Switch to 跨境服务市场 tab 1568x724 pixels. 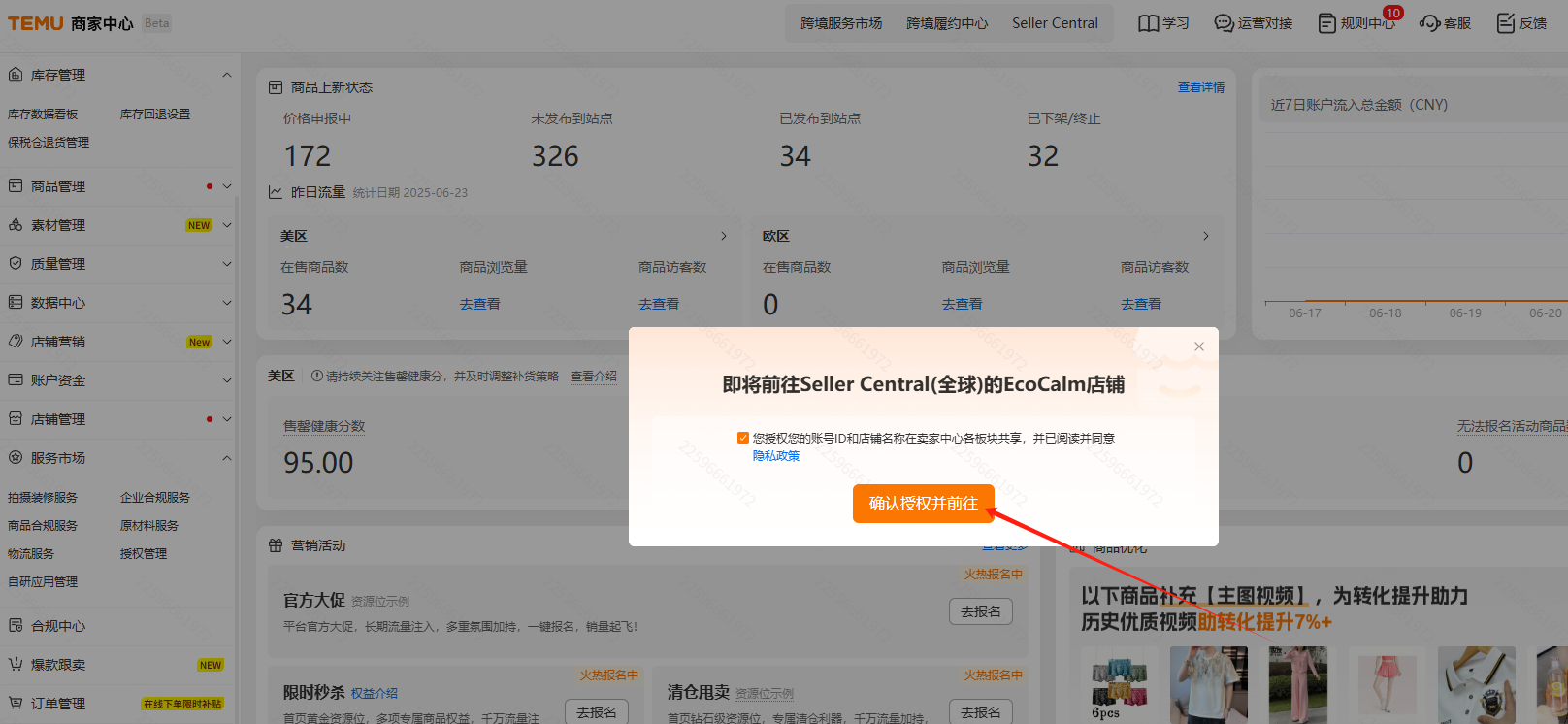click(x=841, y=23)
